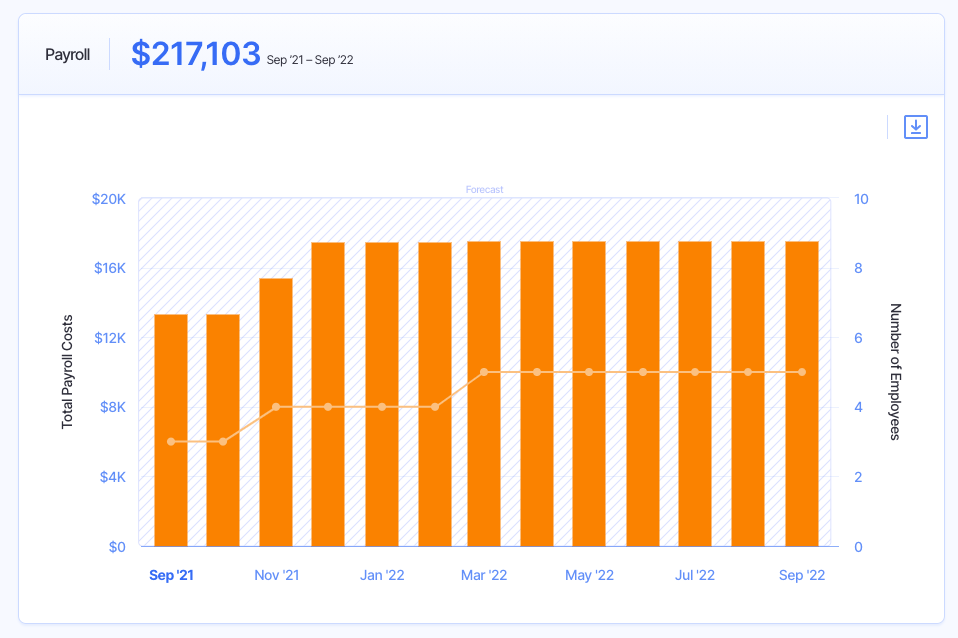Click the download chart icon
Image resolution: width=958 pixels, height=638 pixels.
tap(915, 127)
